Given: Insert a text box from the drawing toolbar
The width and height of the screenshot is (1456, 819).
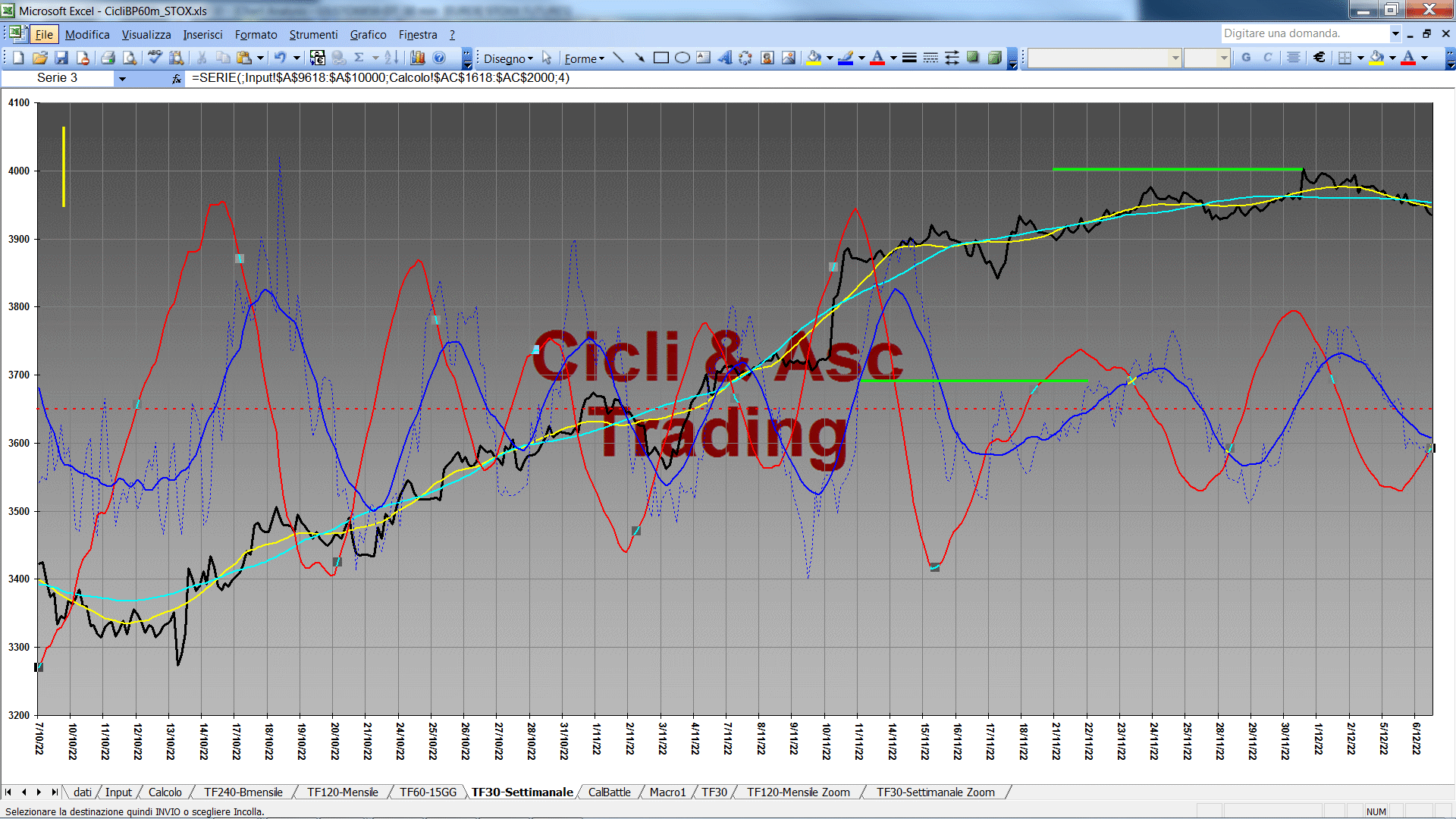Looking at the screenshot, I should pyautogui.click(x=703, y=58).
